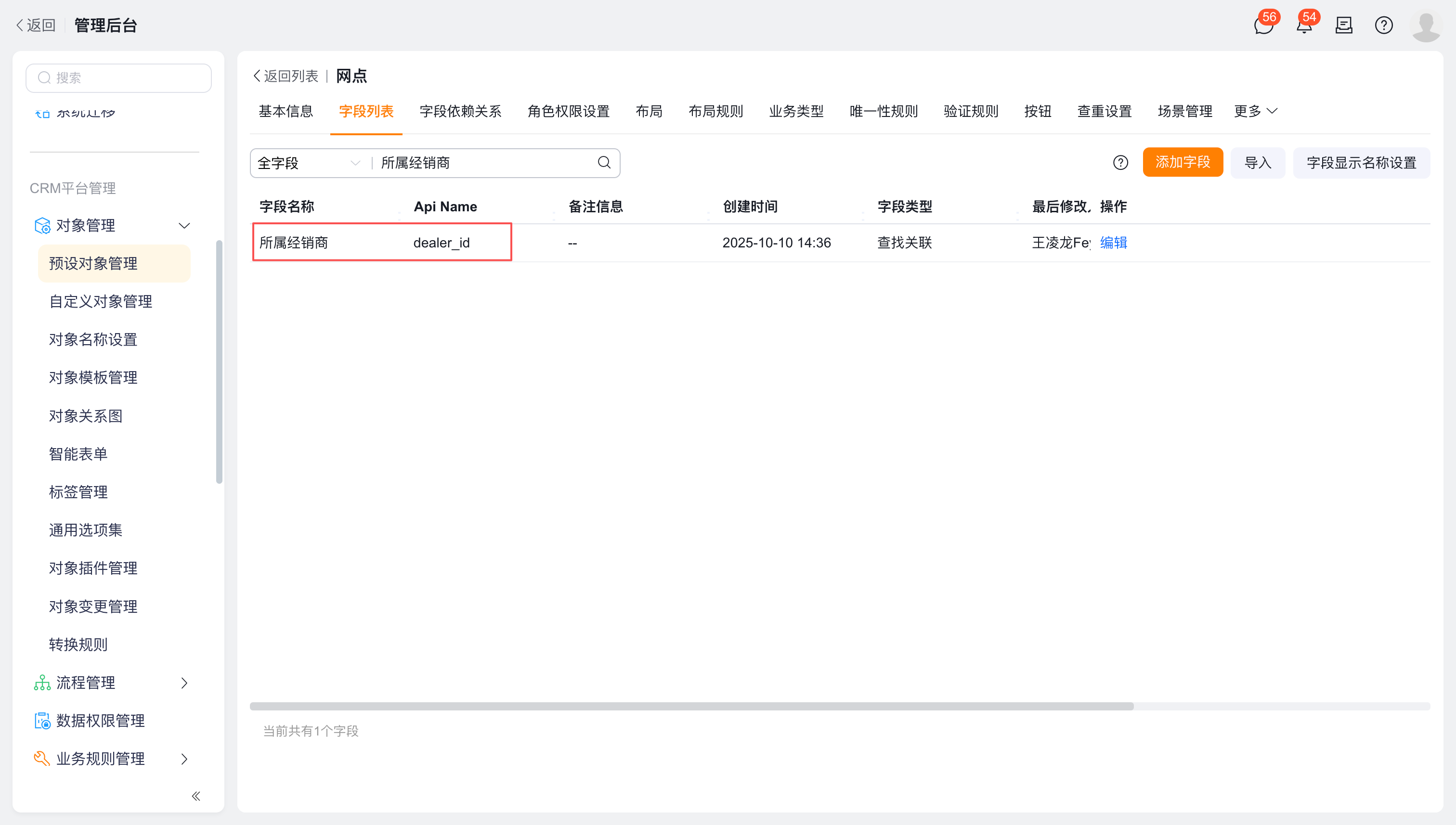Focus the sidebar 搜索 input
The height and width of the screenshot is (825, 1456).
pos(118,77)
